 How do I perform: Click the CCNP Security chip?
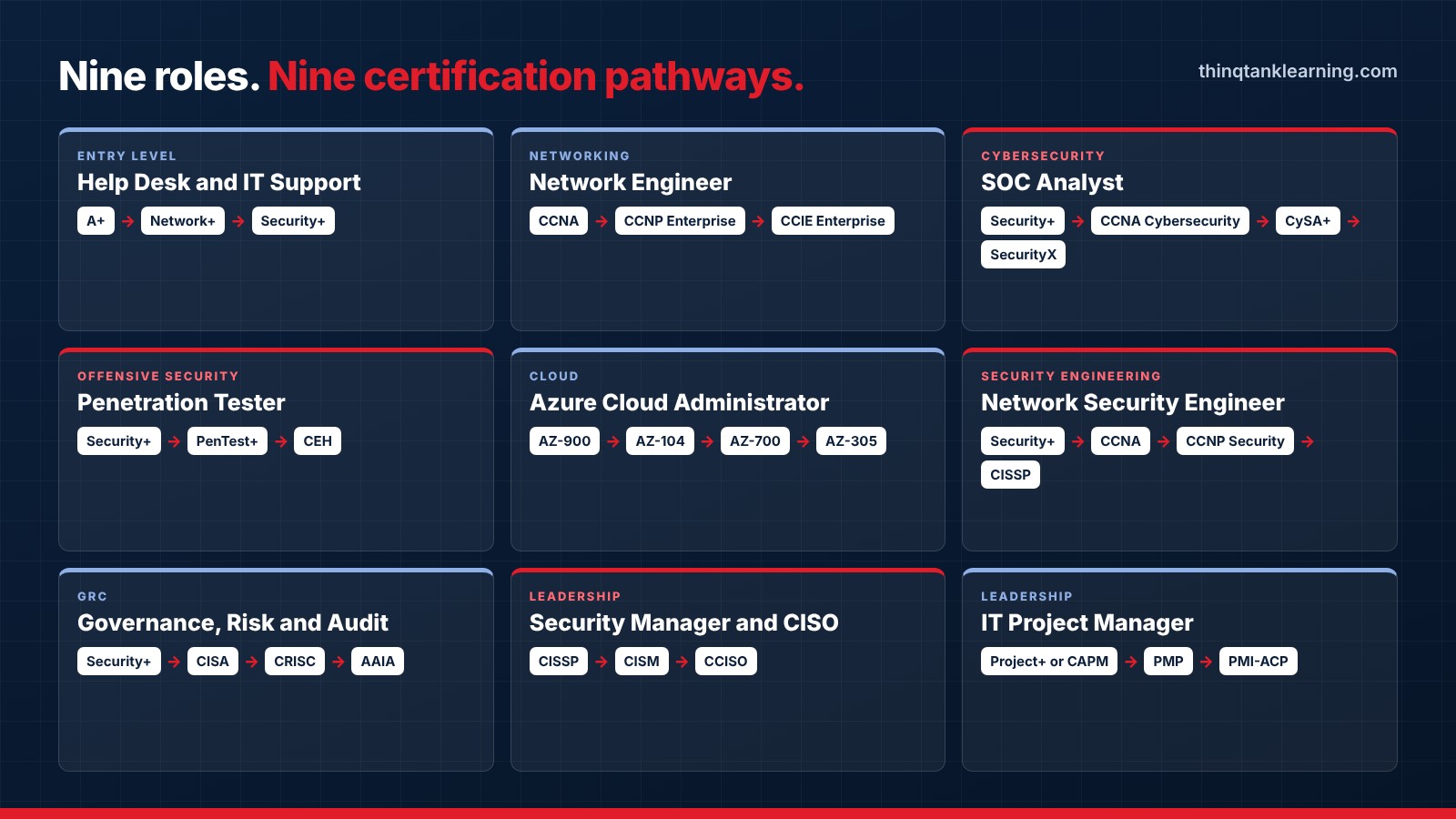pos(1235,441)
